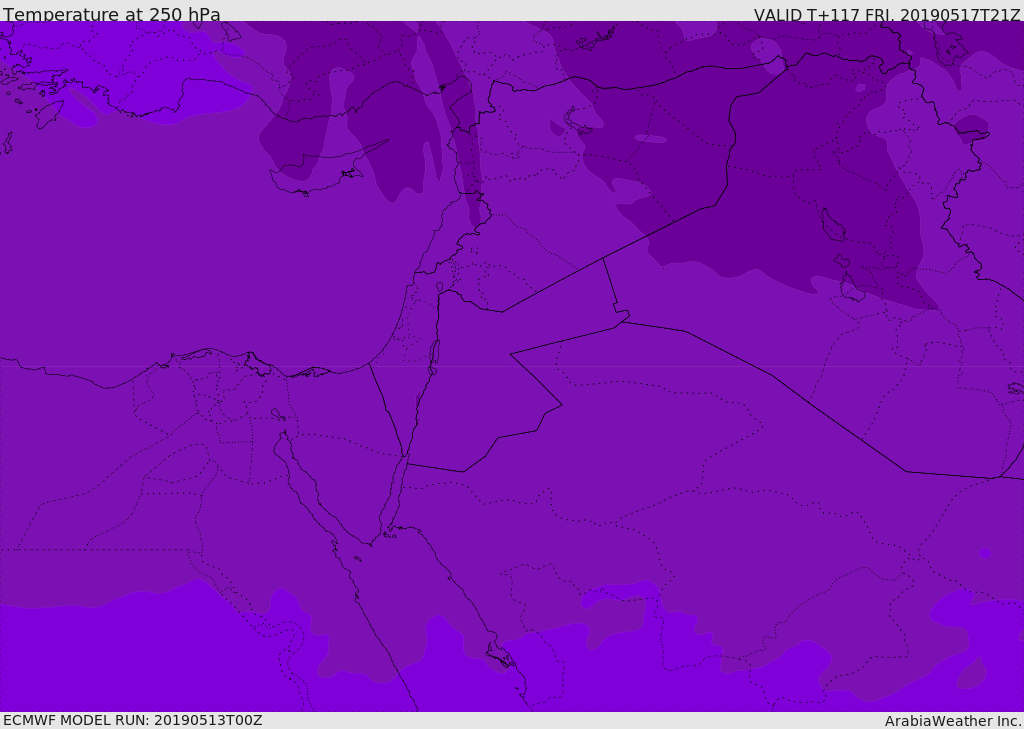This screenshot has height=729, width=1024.
Task: Click the 'ArabiaWeather Inc.' credit text
Action: click(x=952, y=721)
